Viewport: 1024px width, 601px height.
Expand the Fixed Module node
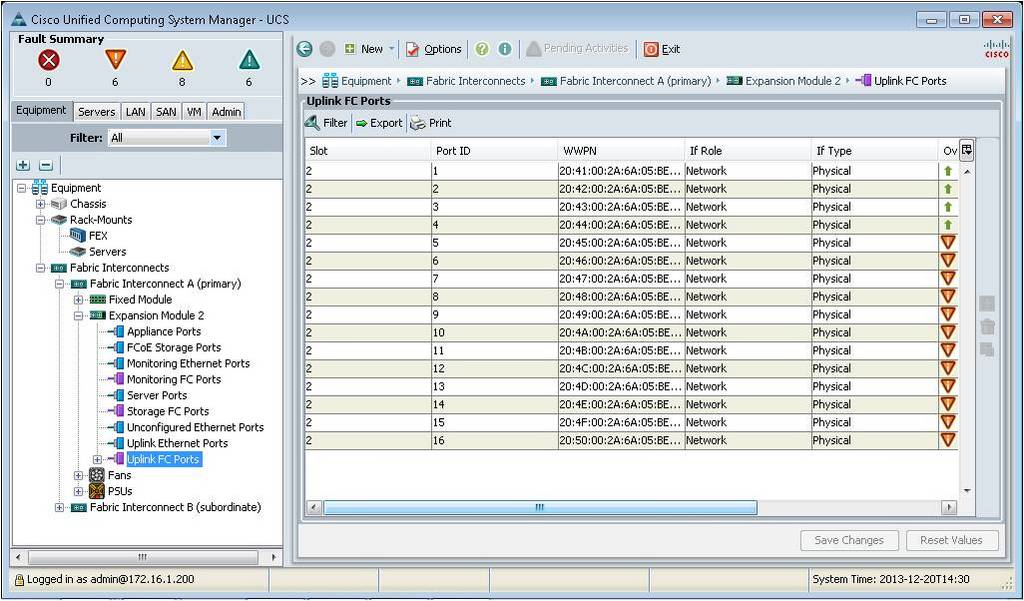coord(78,300)
